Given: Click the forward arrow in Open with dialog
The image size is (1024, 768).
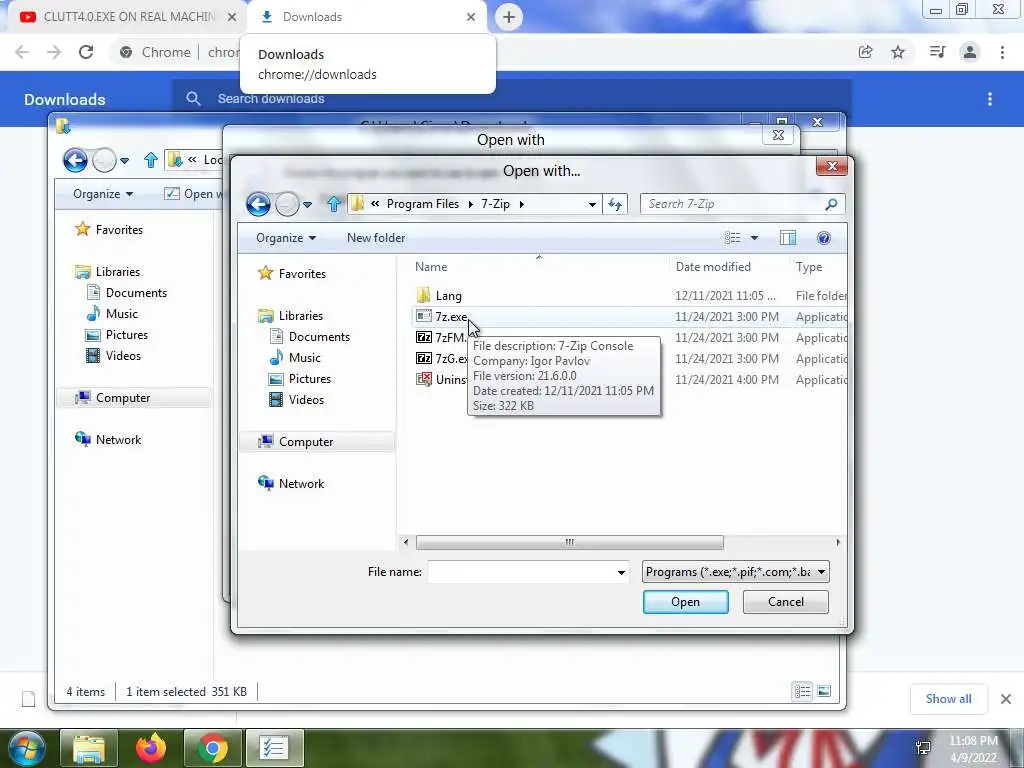Looking at the screenshot, I should pos(287,204).
